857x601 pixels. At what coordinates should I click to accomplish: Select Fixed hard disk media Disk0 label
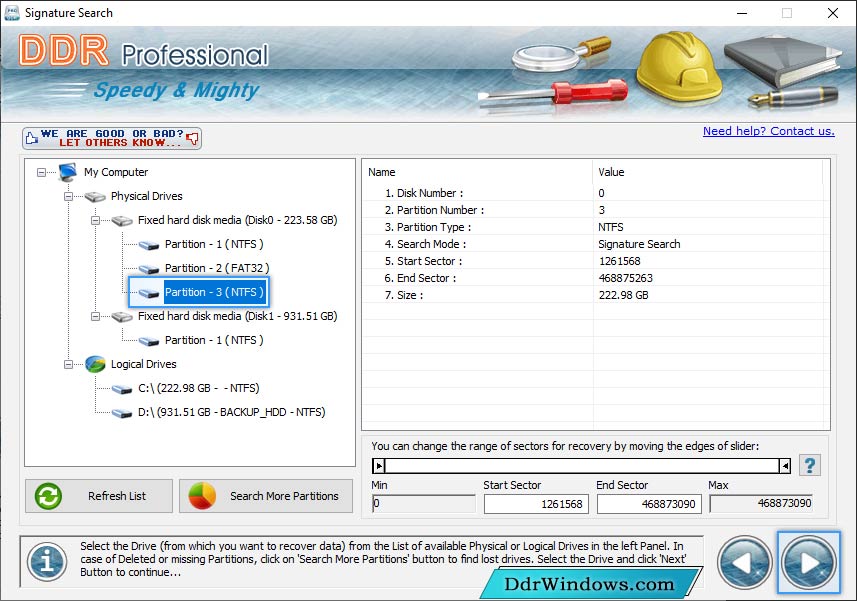pyautogui.click(x=237, y=220)
